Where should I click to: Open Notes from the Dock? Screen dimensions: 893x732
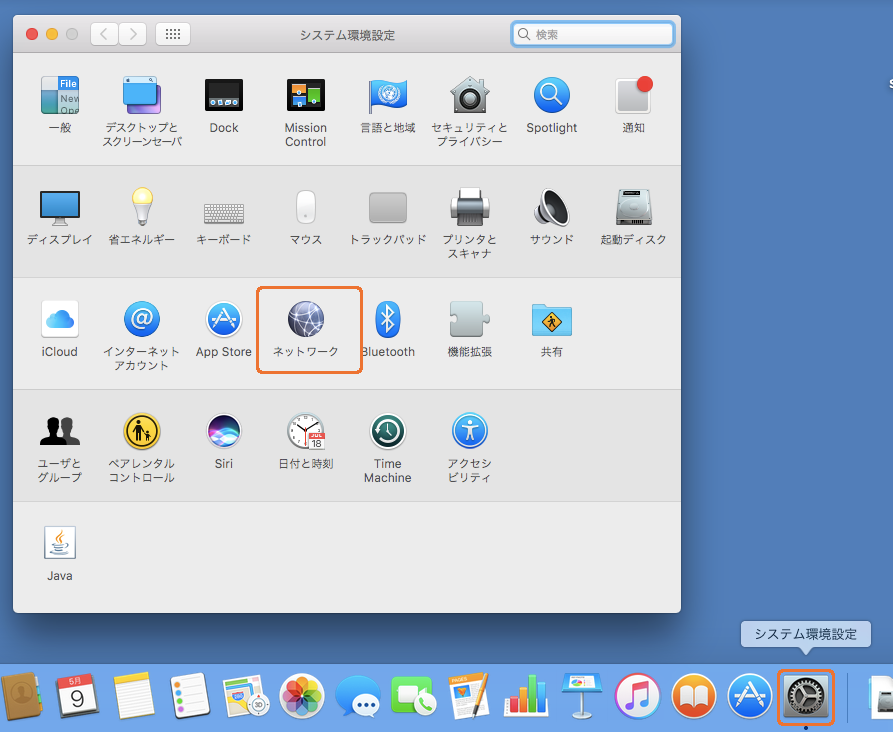pos(134,696)
